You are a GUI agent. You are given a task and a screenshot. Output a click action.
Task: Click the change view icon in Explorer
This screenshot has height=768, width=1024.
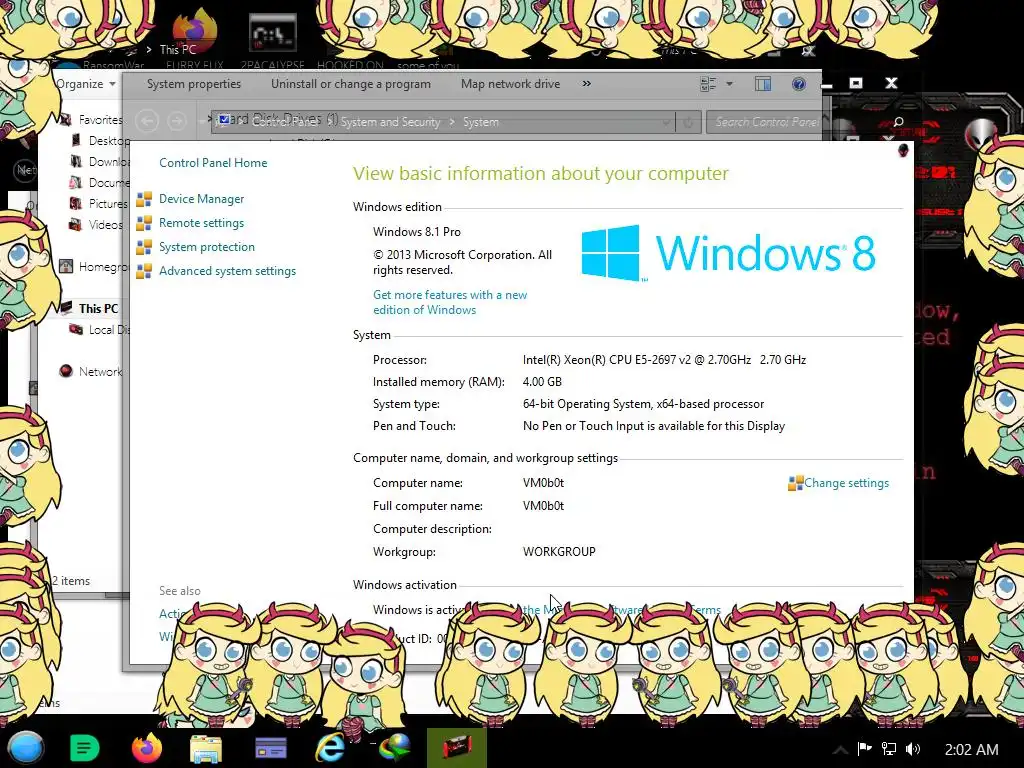pos(709,84)
